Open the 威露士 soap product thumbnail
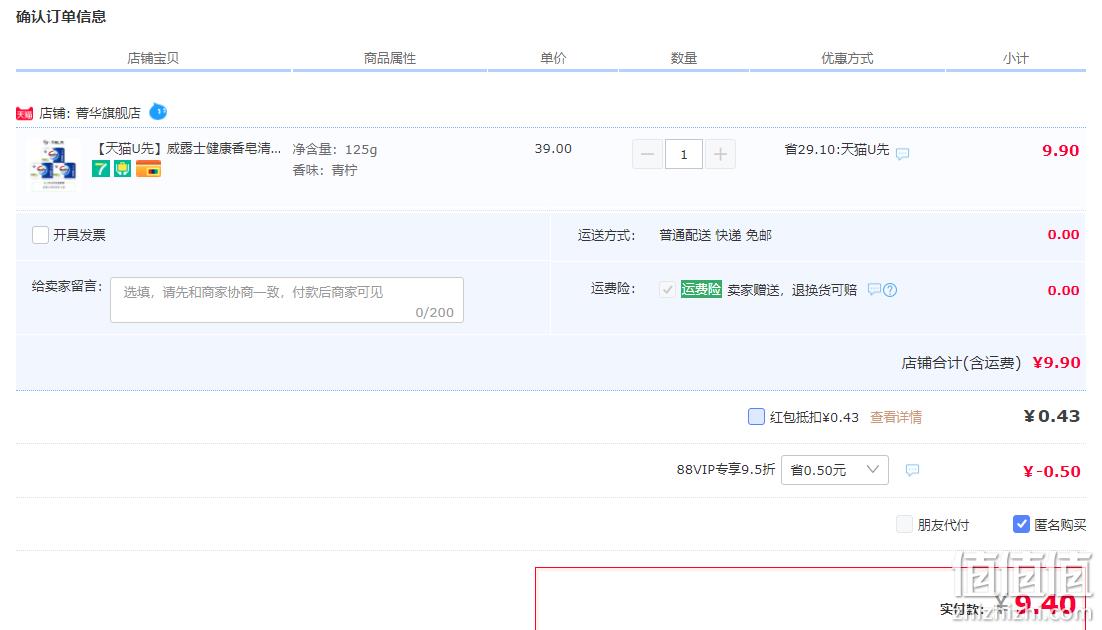Screen dimensions: 1102x630 click(53, 165)
